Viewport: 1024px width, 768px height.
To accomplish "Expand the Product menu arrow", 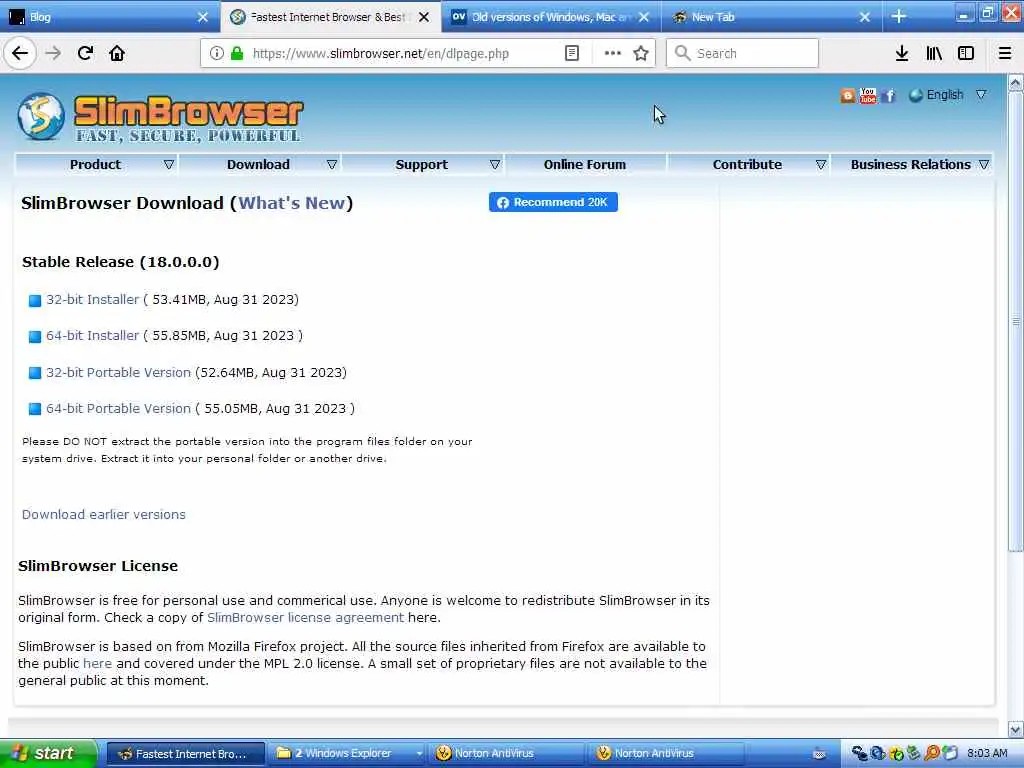I will tap(168, 165).
